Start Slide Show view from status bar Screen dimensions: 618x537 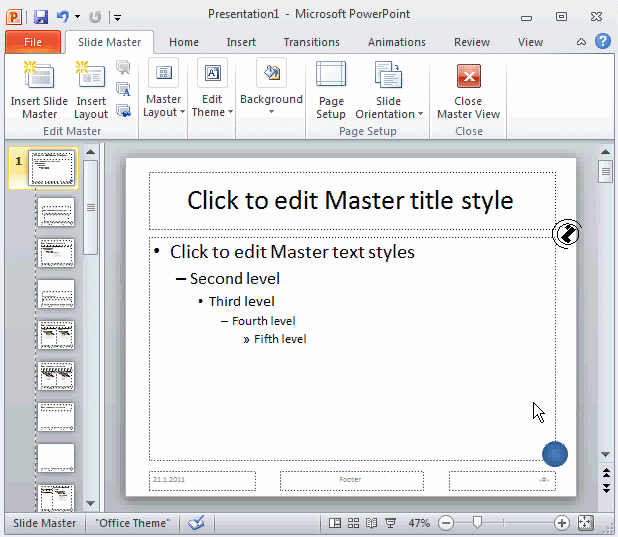tap(389, 523)
